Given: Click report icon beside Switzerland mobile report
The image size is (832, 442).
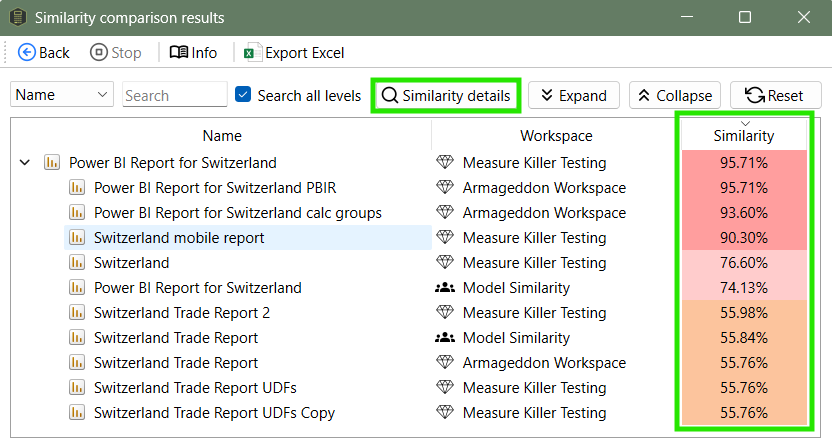Looking at the screenshot, I should click(77, 237).
